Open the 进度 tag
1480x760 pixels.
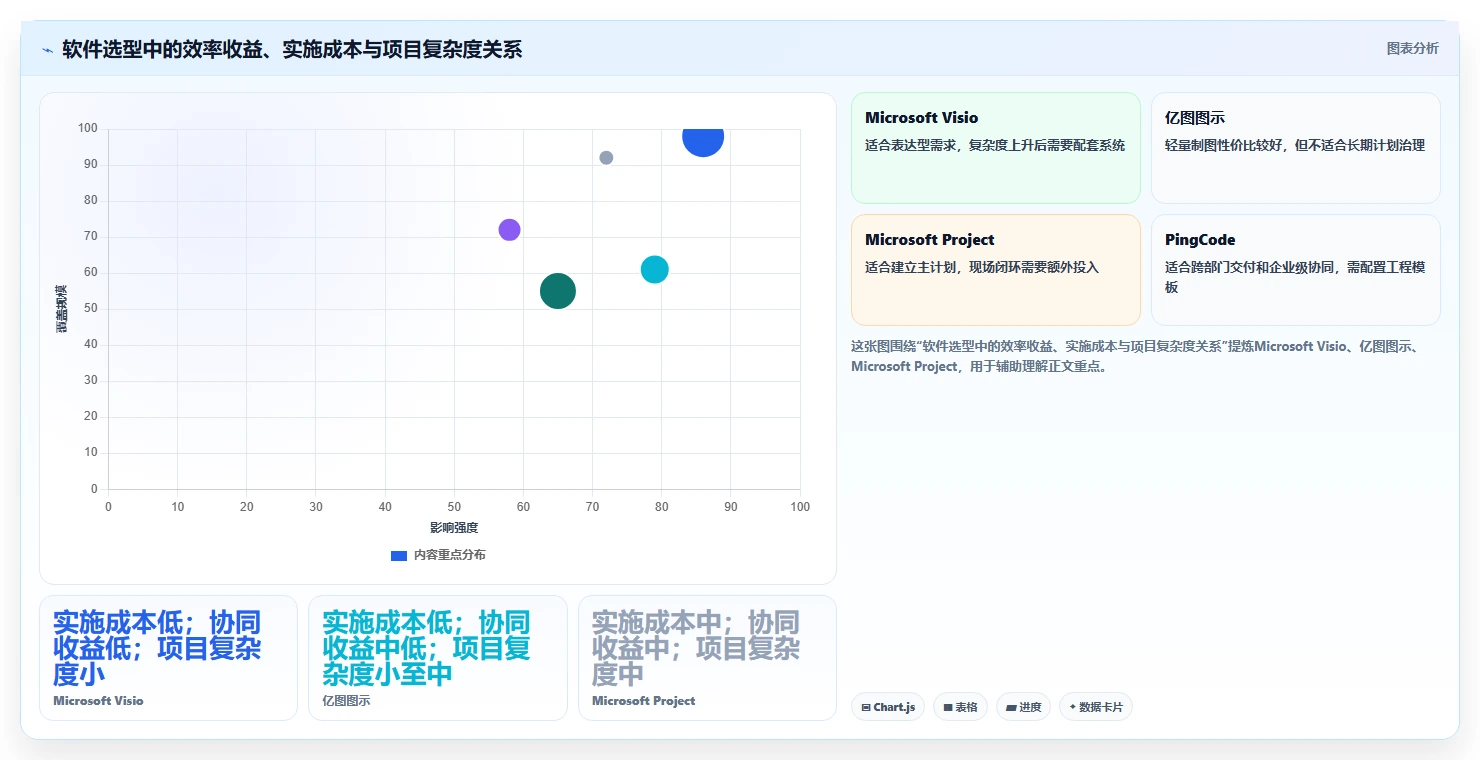(1023, 707)
